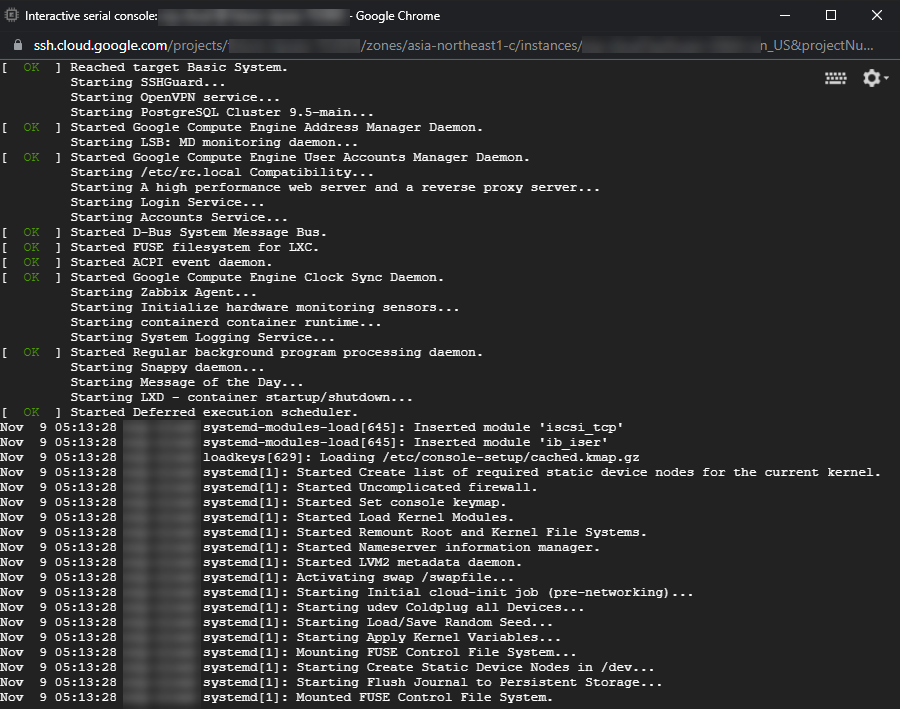This screenshot has height=709, width=900.
Task: Click the 'Starting SSHGuard...' line
Action: tap(148, 82)
